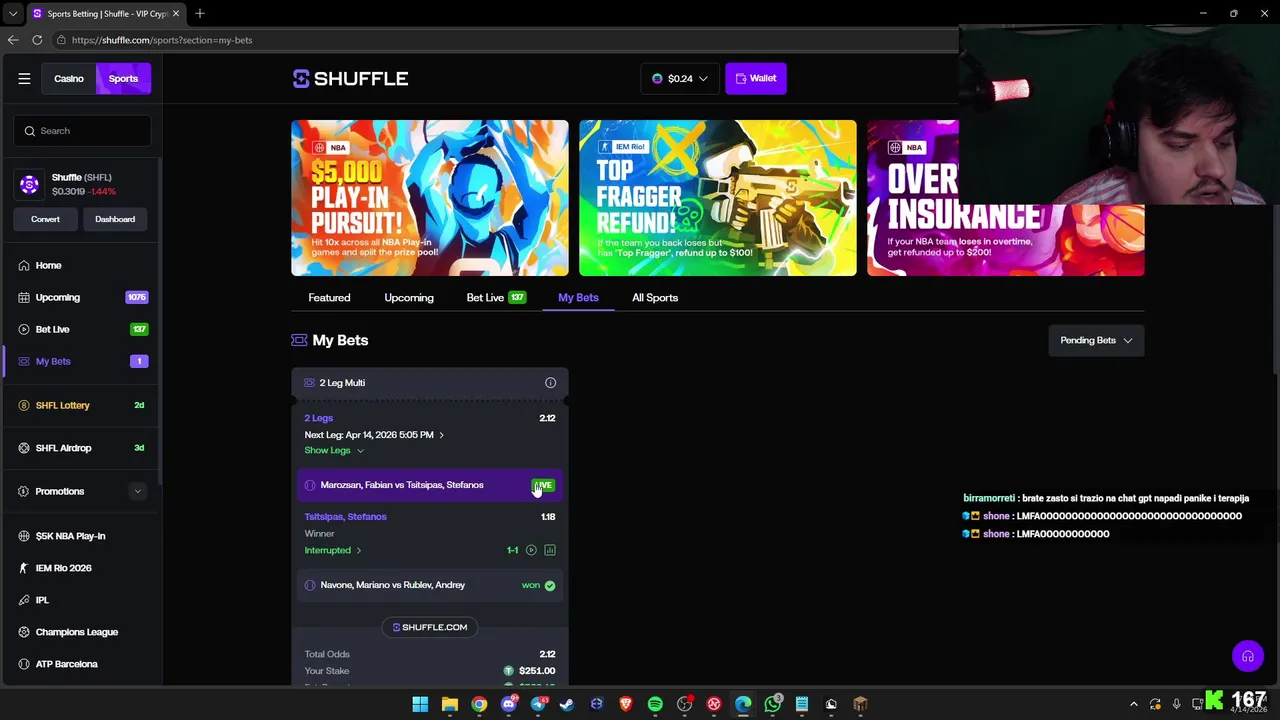Switch to Sports mode
Viewport: 1280px width, 720px height.
coord(123,78)
